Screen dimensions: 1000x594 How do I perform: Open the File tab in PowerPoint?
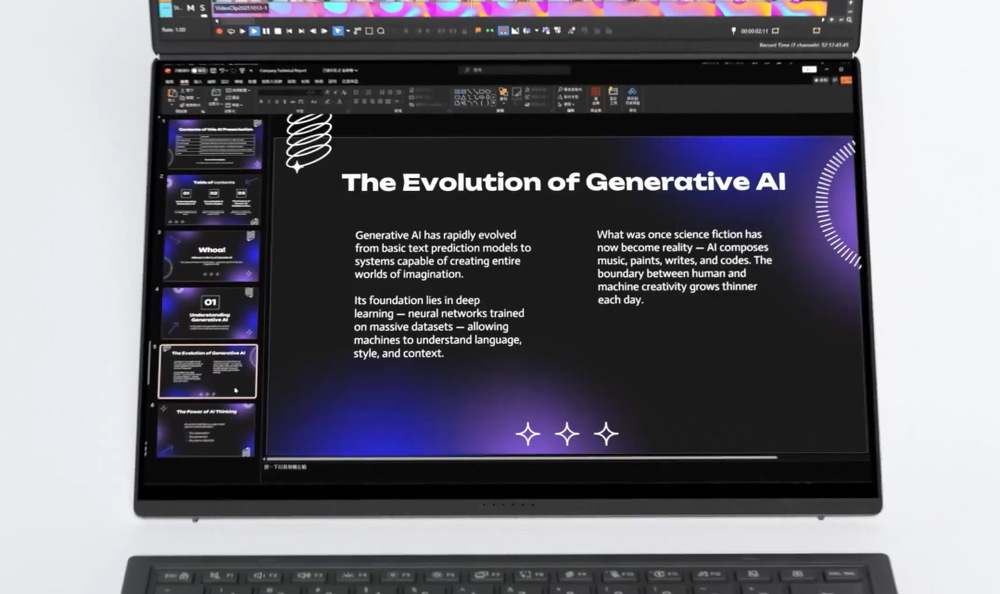[170, 82]
